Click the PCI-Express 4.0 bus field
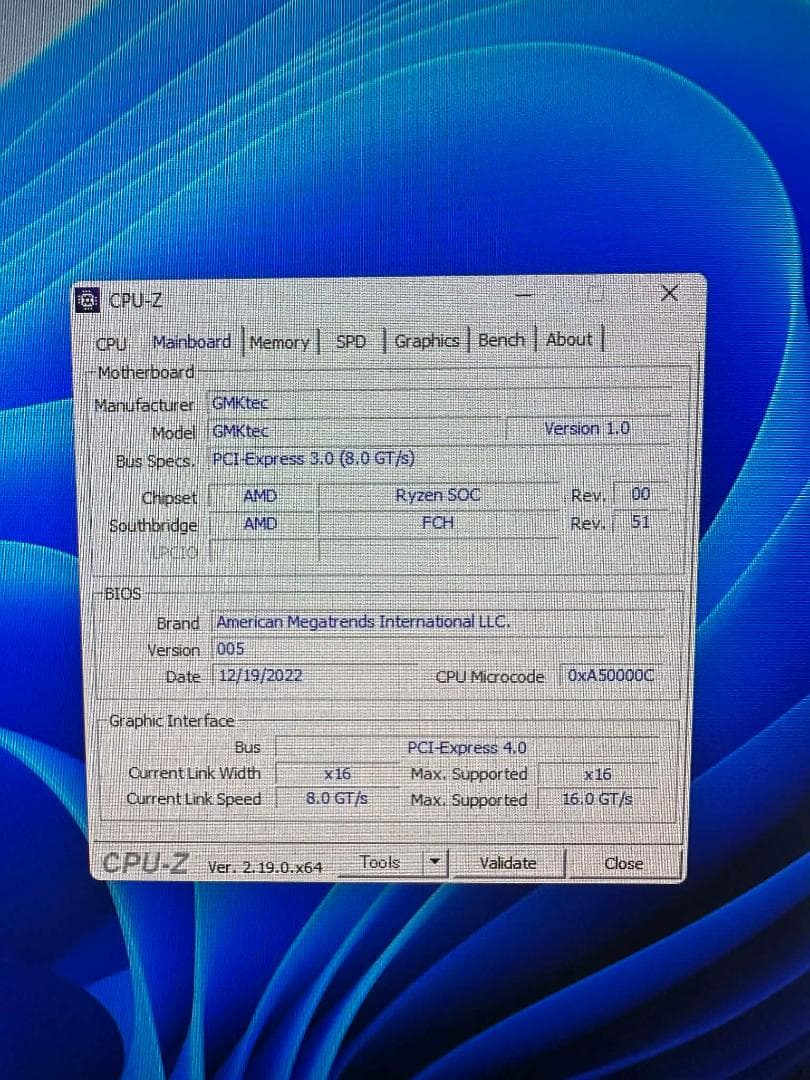 point(467,748)
